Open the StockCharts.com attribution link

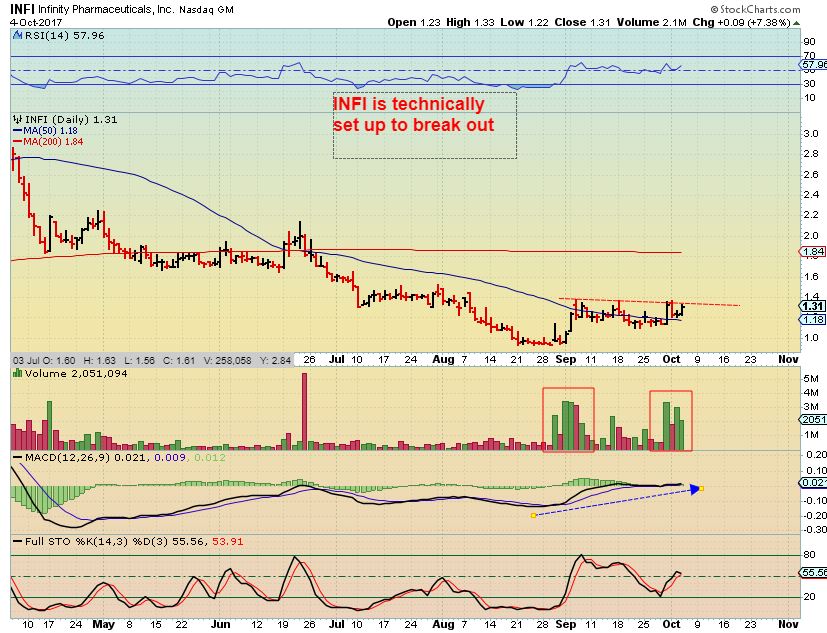755,9
